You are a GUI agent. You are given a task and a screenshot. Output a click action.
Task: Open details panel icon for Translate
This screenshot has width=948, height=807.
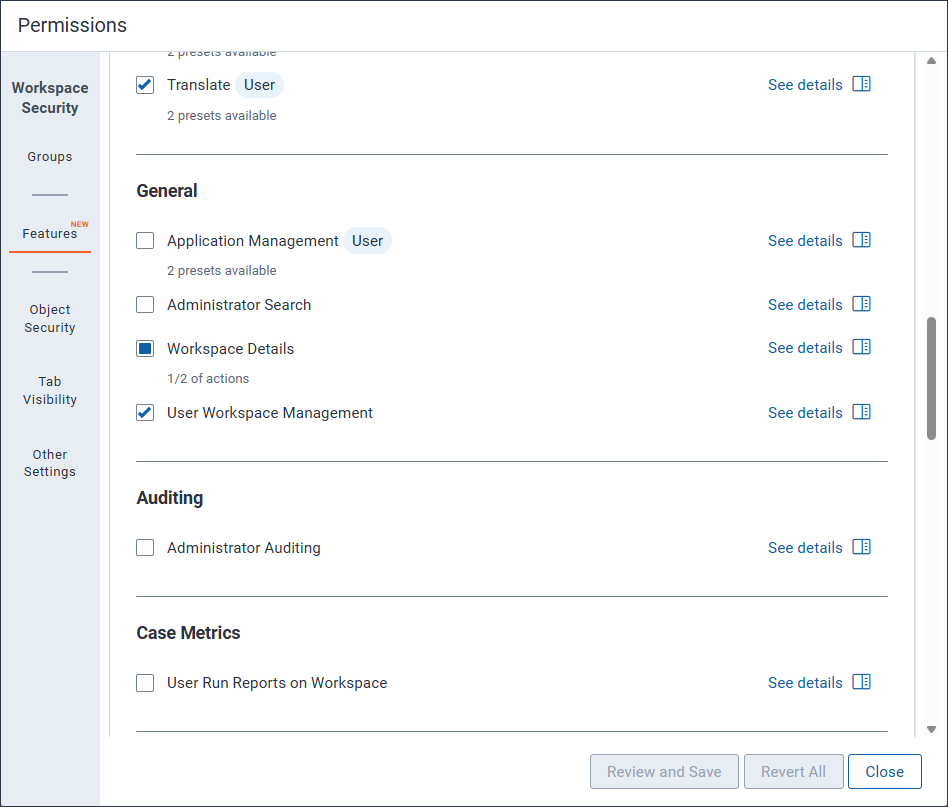pyautogui.click(x=861, y=84)
